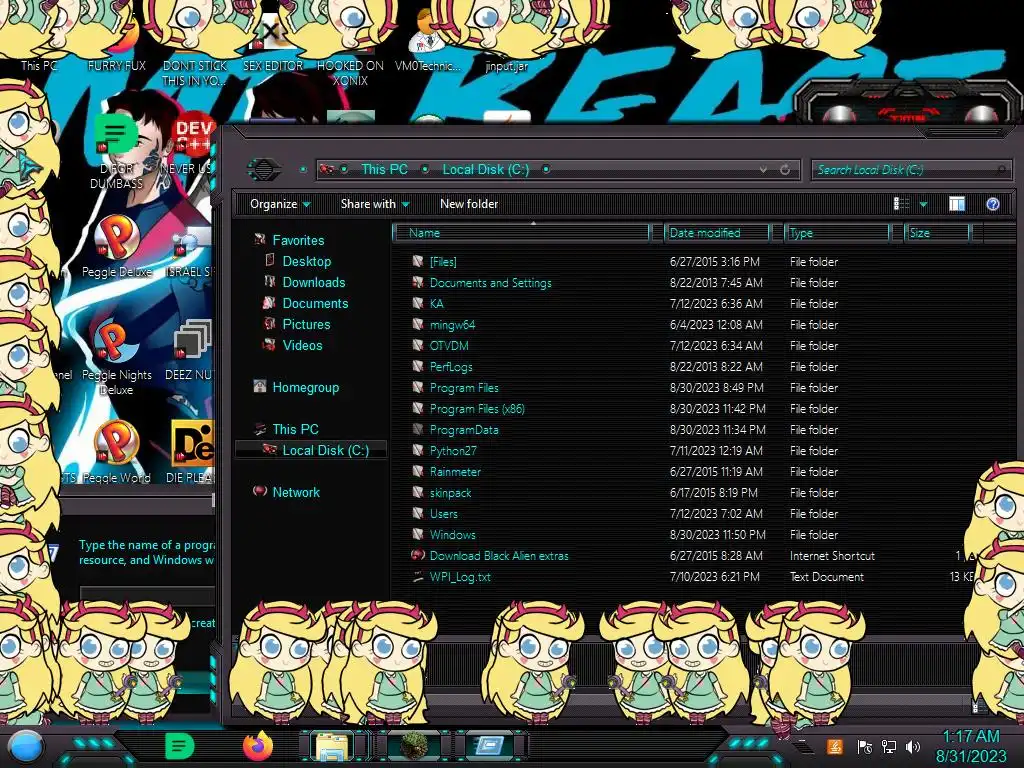Sort by the Date modified column
Screen dimensions: 1024x768
point(717,233)
